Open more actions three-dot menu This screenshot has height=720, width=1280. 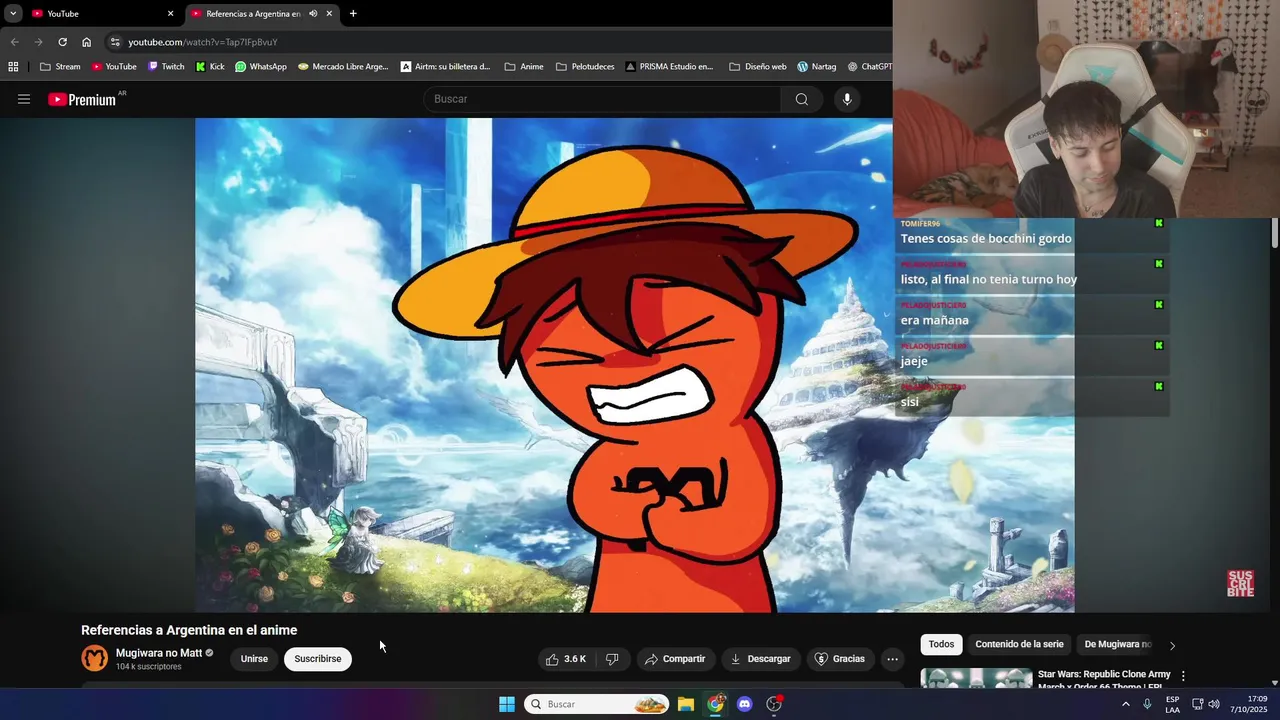[x=892, y=659]
